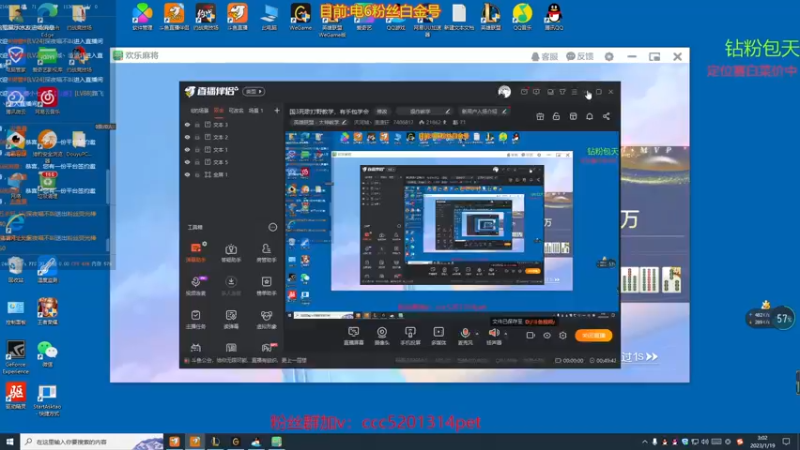Add multimedia source in bottom toolbar
Screen dimensions: 800x450
pos(438,336)
